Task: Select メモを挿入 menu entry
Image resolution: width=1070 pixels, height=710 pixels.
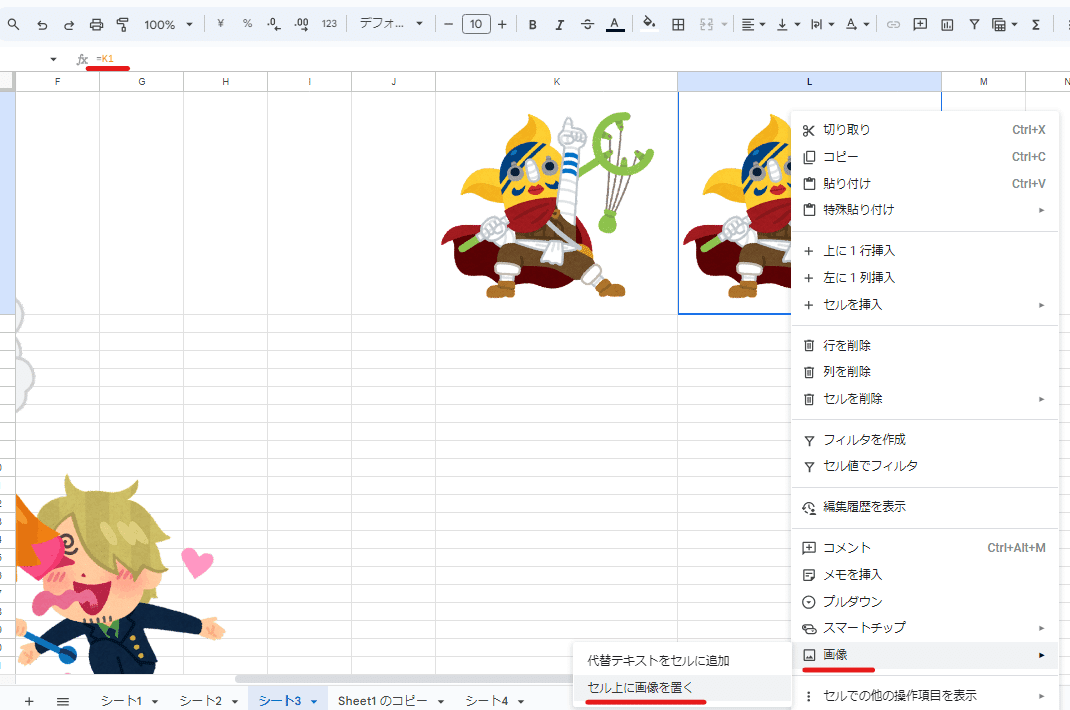Action: (924, 575)
